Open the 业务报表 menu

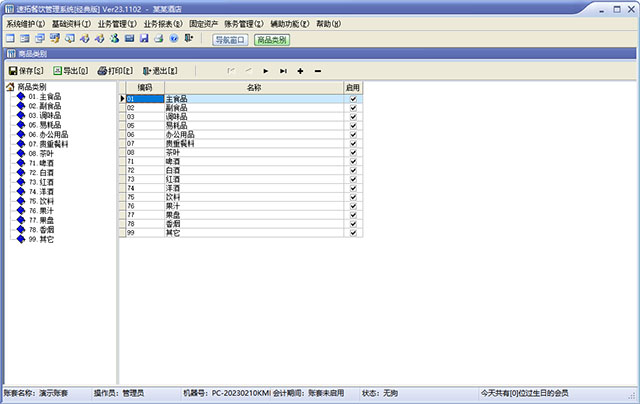[162, 23]
